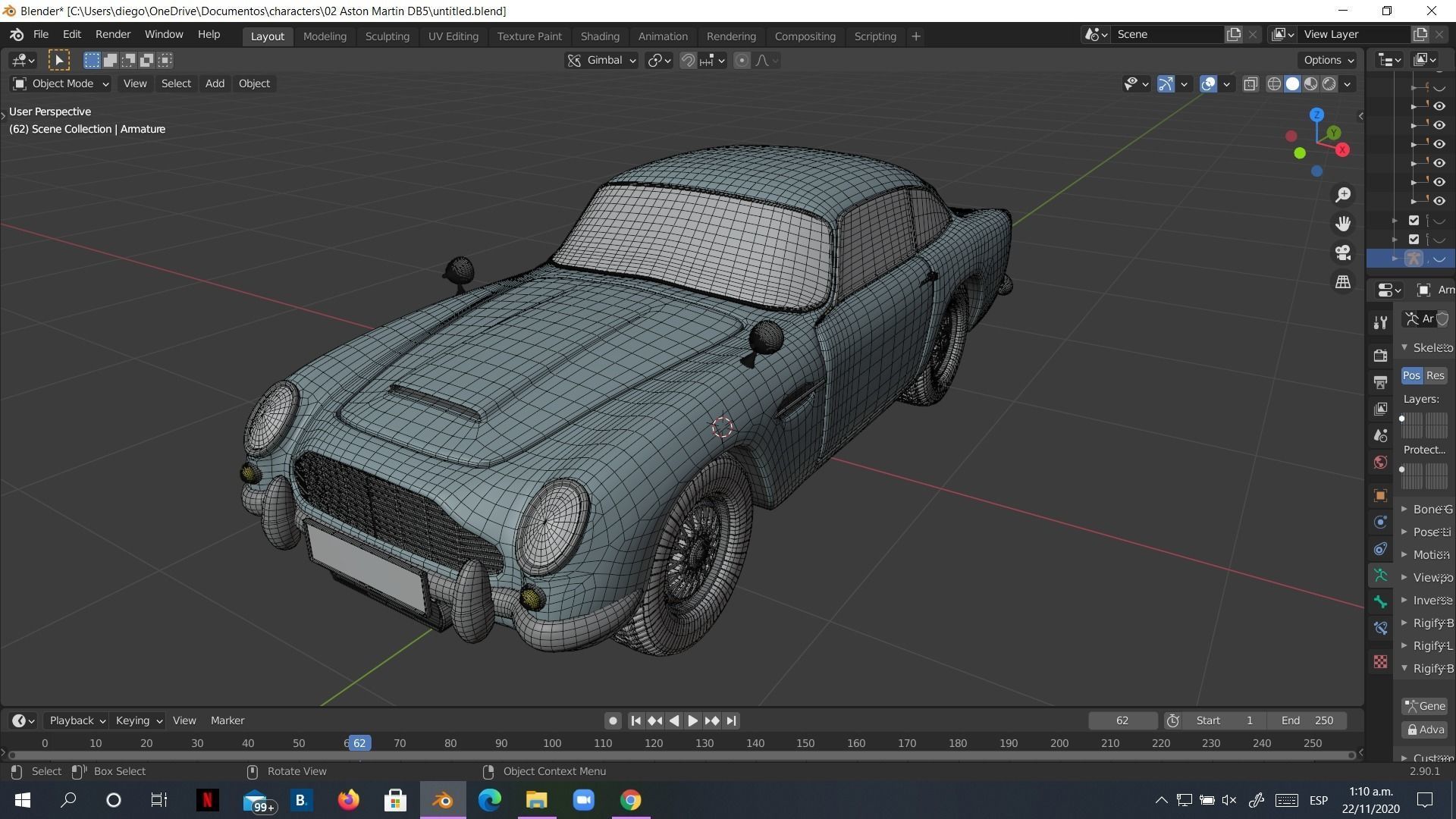Click the End frame field 250
This screenshot has height=819, width=1456.
(1307, 720)
